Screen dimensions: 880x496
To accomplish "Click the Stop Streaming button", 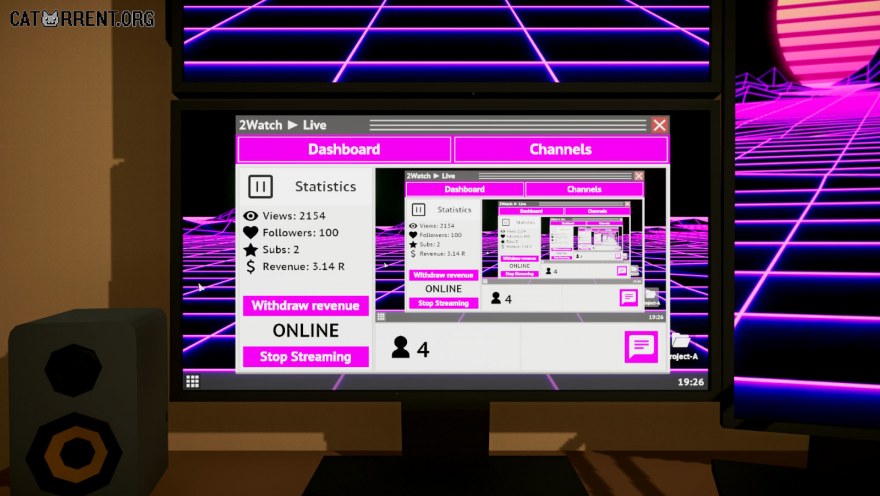I will point(305,357).
